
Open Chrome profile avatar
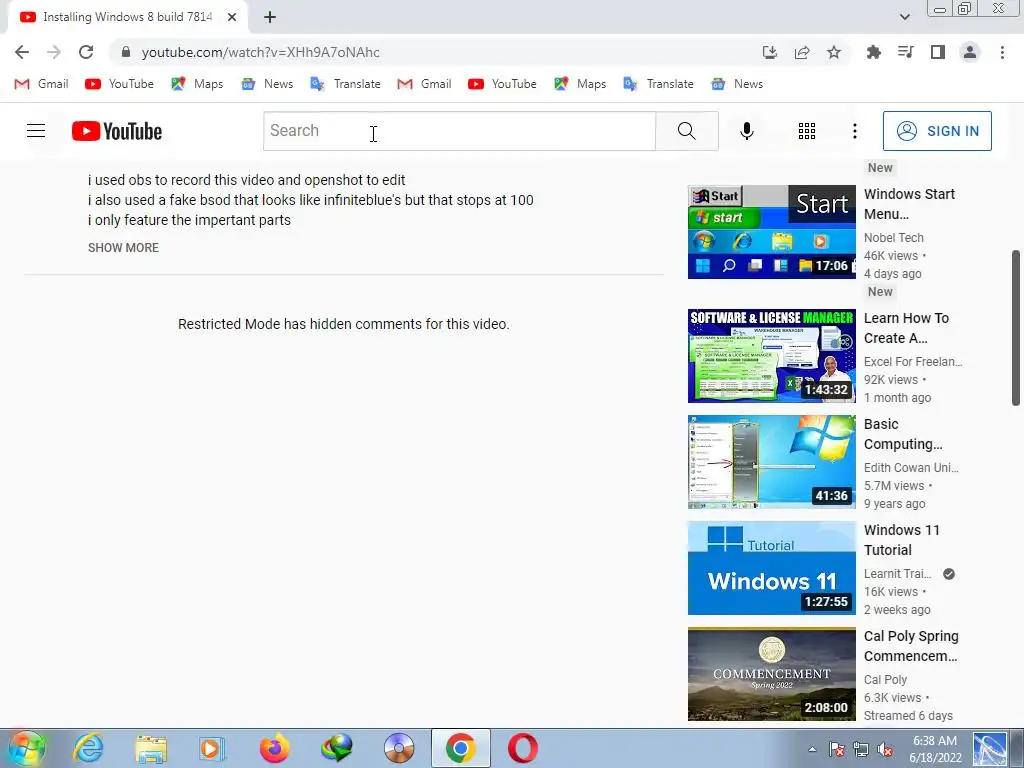click(970, 52)
